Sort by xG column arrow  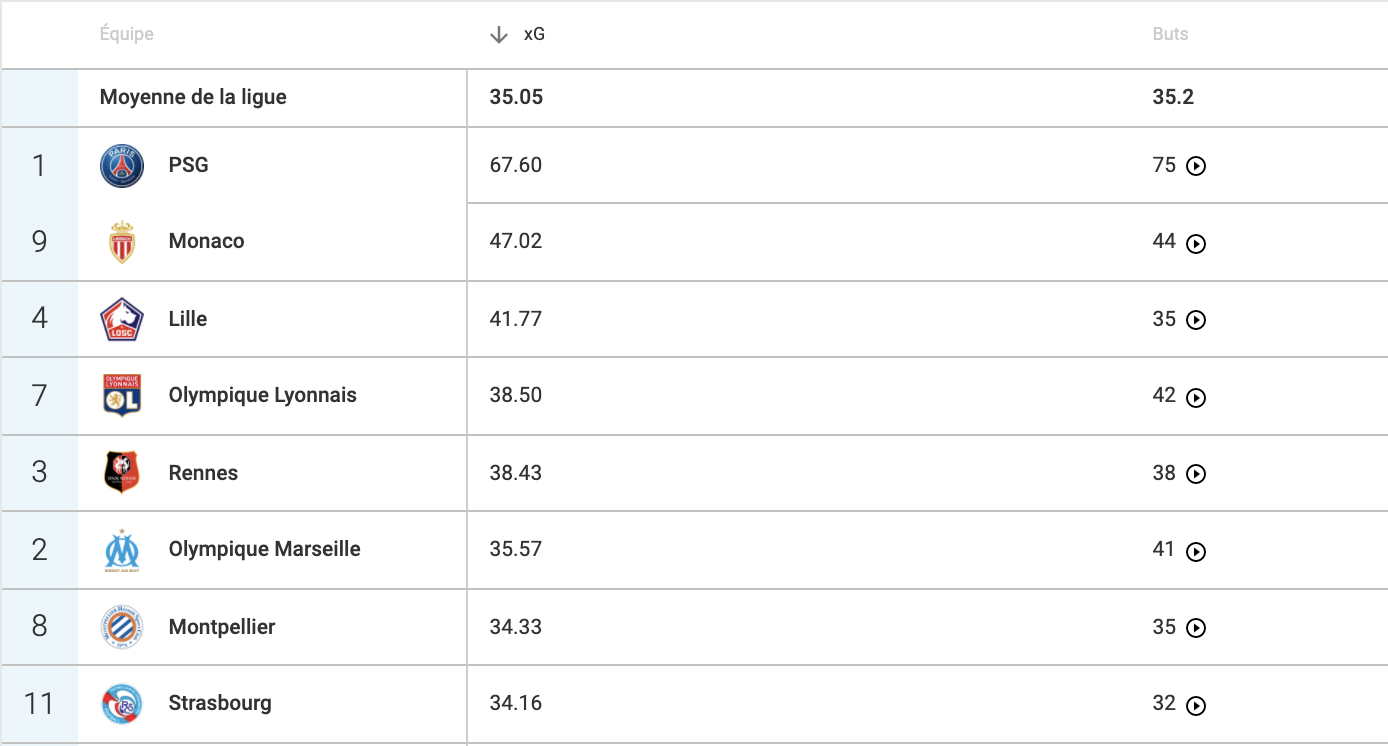499,35
